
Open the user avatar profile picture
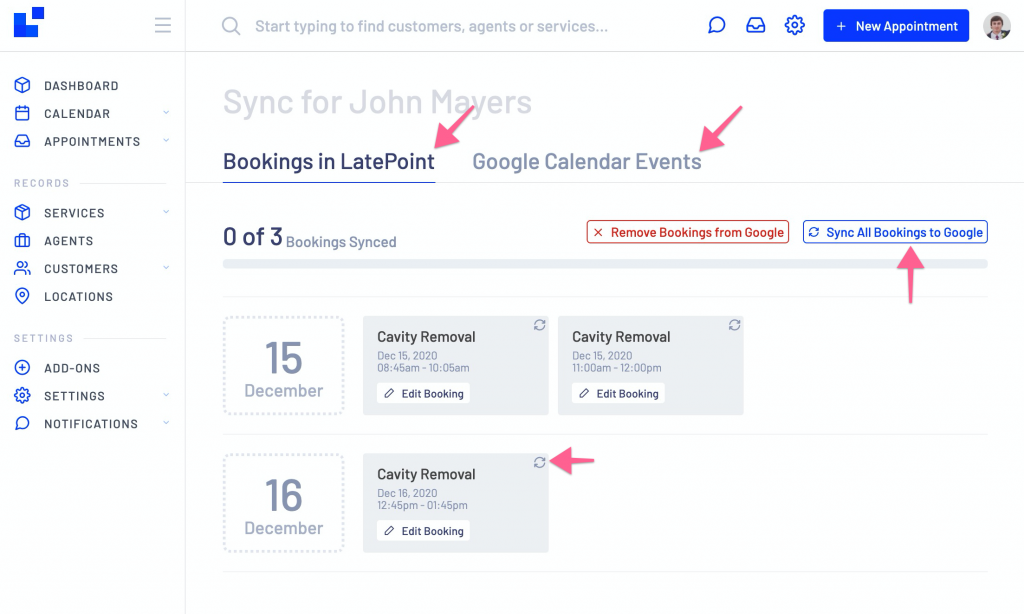pos(997,26)
